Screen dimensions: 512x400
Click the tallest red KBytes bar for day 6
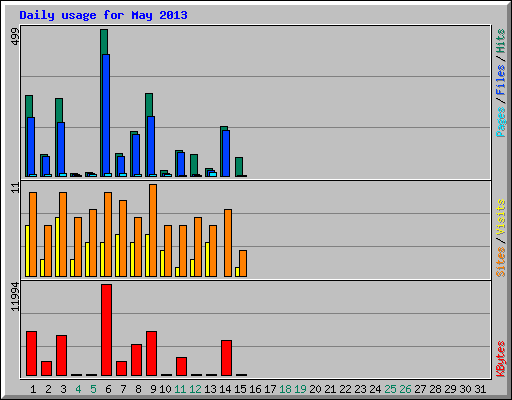107,330
